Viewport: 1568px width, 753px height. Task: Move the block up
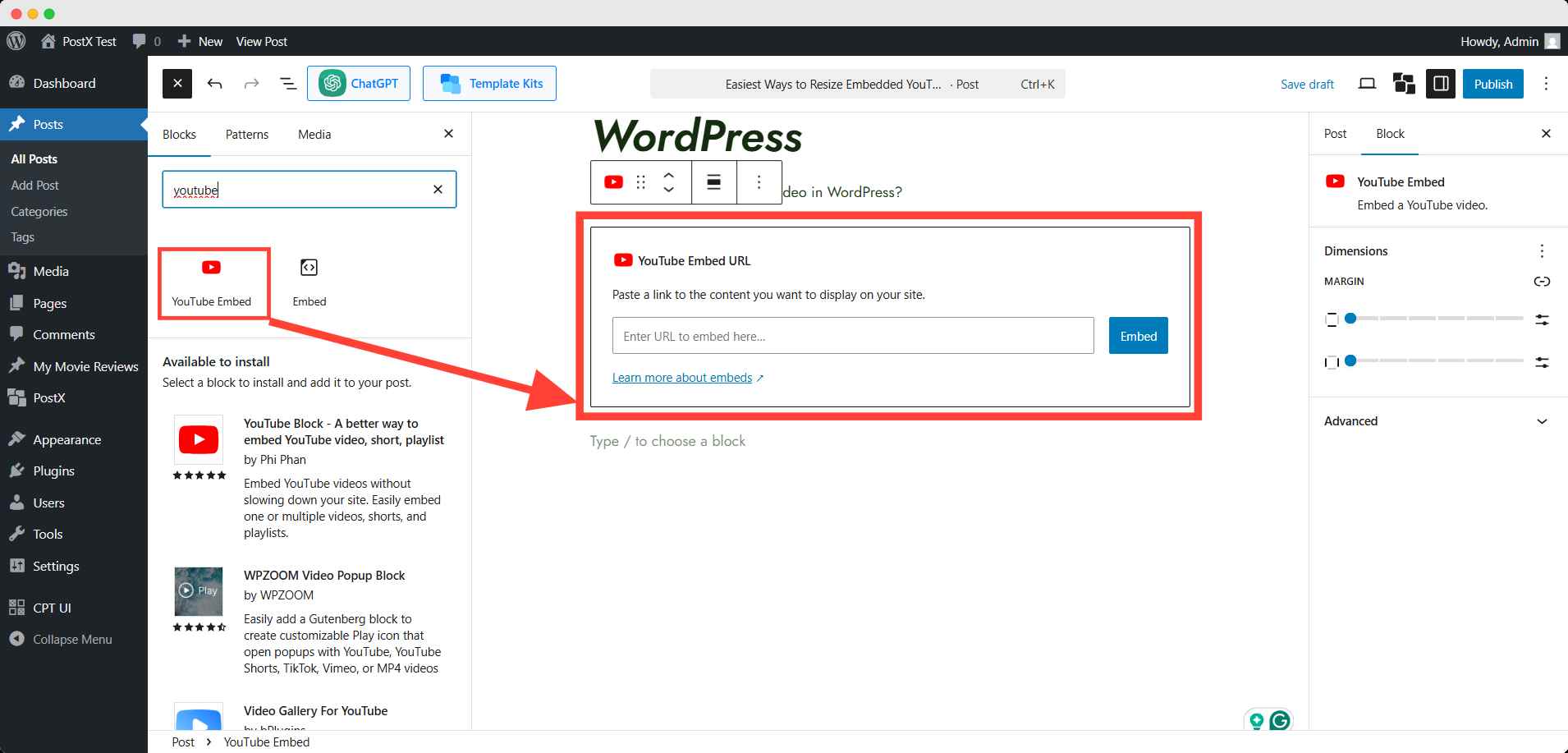(668, 175)
